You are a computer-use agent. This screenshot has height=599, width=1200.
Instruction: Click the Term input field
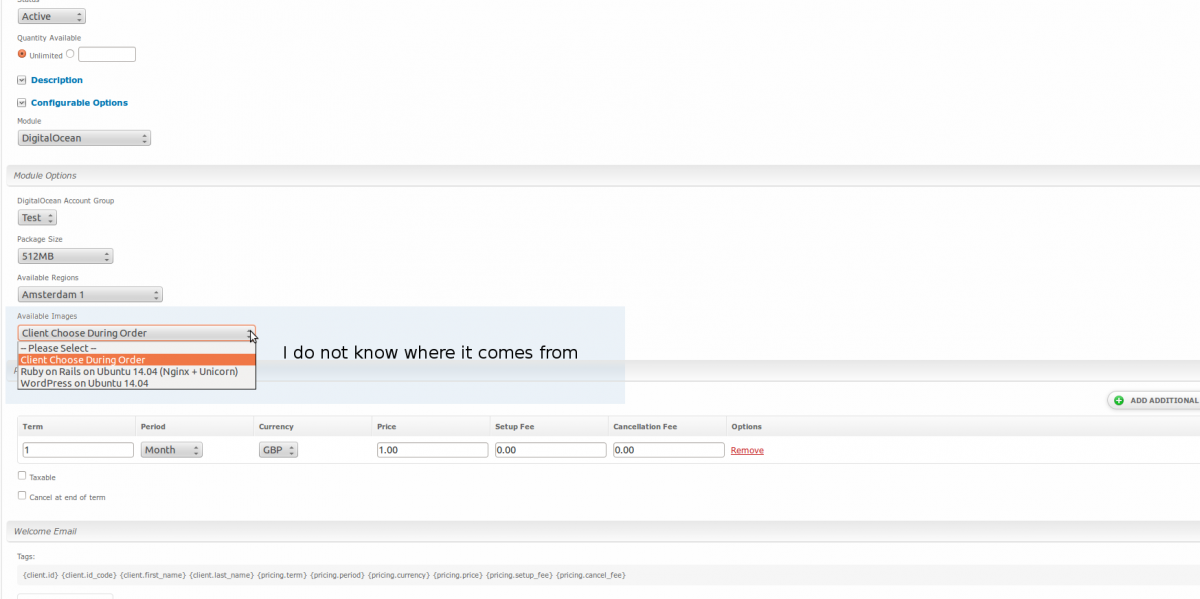(x=78, y=450)
